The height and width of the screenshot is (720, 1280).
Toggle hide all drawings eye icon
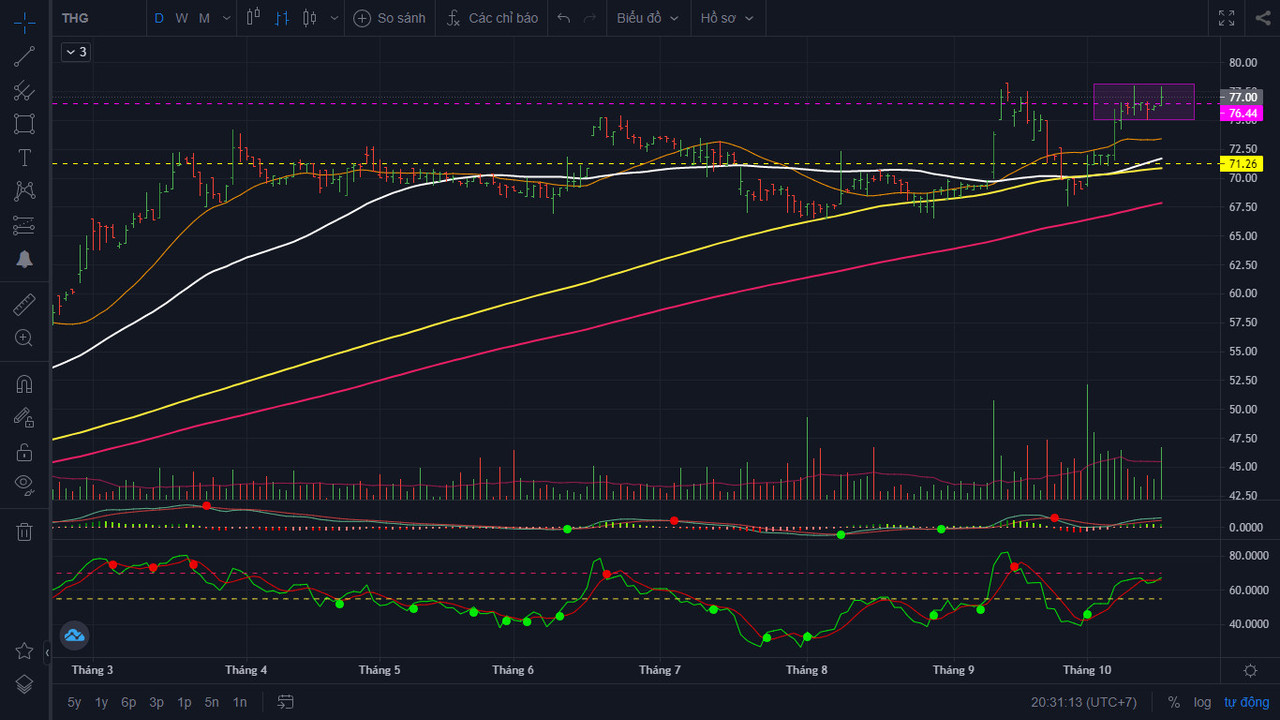pyautogui.click(x=24, y=485)
